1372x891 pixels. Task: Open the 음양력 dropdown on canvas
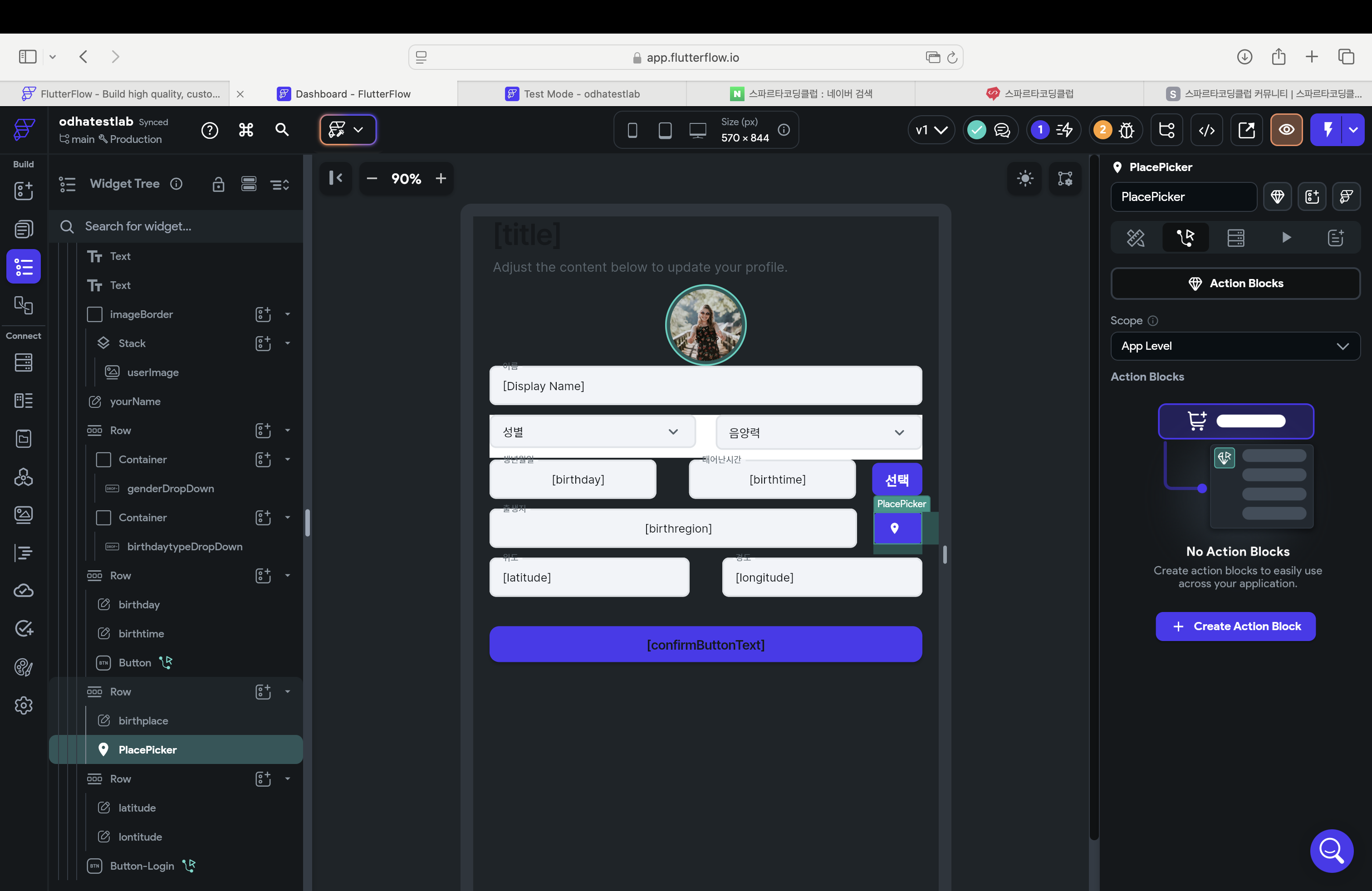818,433
